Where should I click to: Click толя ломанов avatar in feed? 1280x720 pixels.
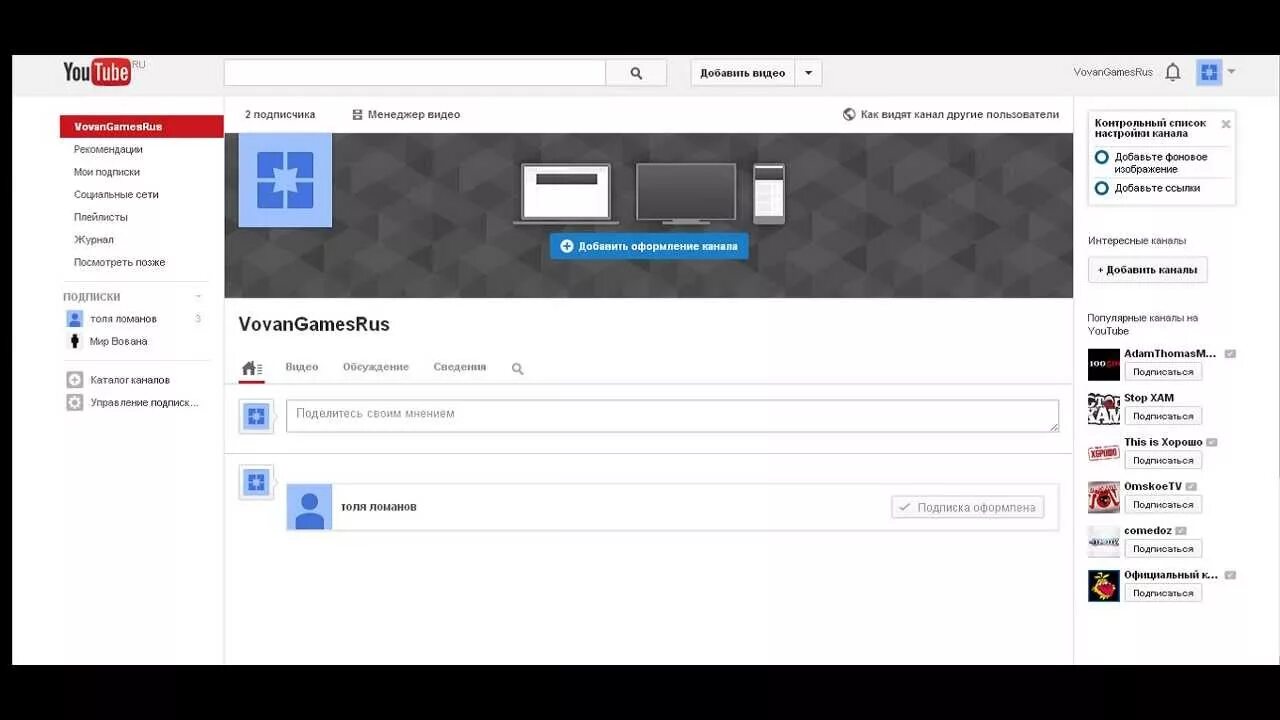309,507
